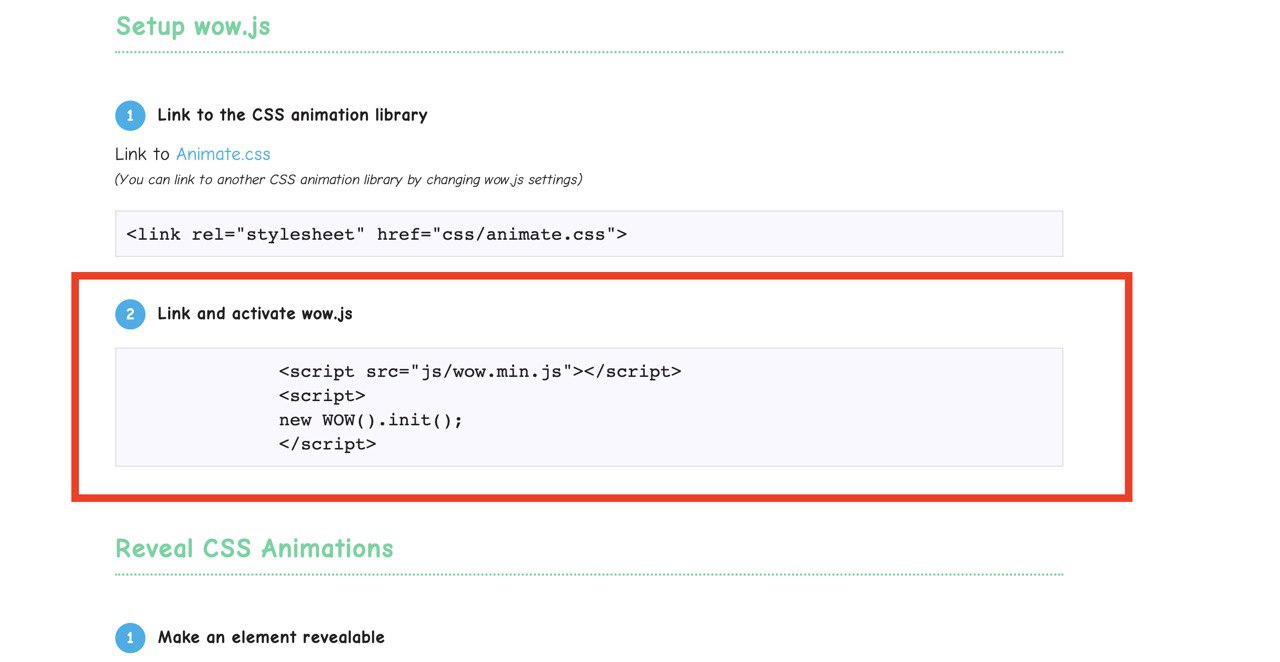Click step 1 badge next to 'Make an element revealable'
1280x662 pixels.
[130, 638]
